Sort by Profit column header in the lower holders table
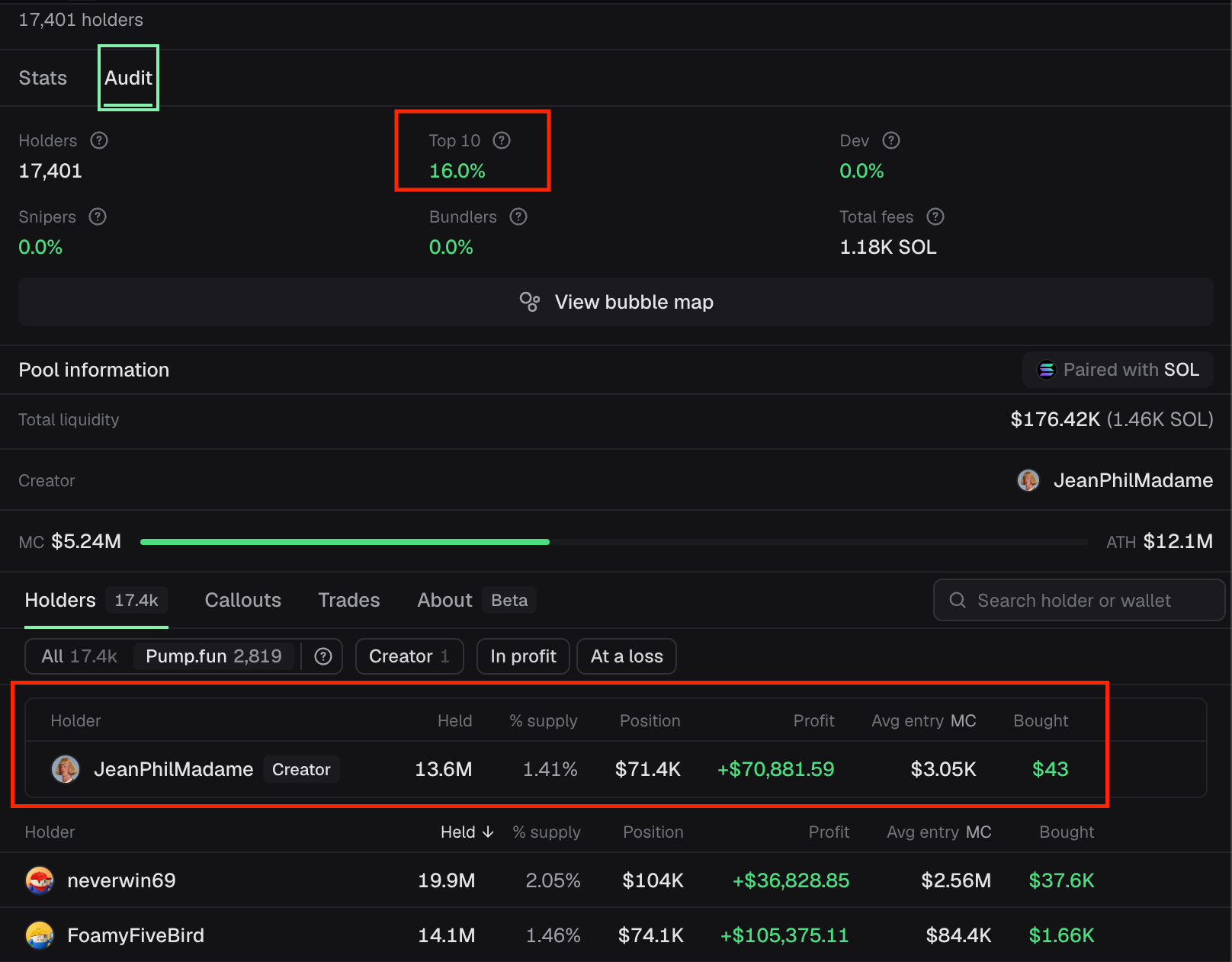Screen dimensions: 1232x962 (829, 832)
